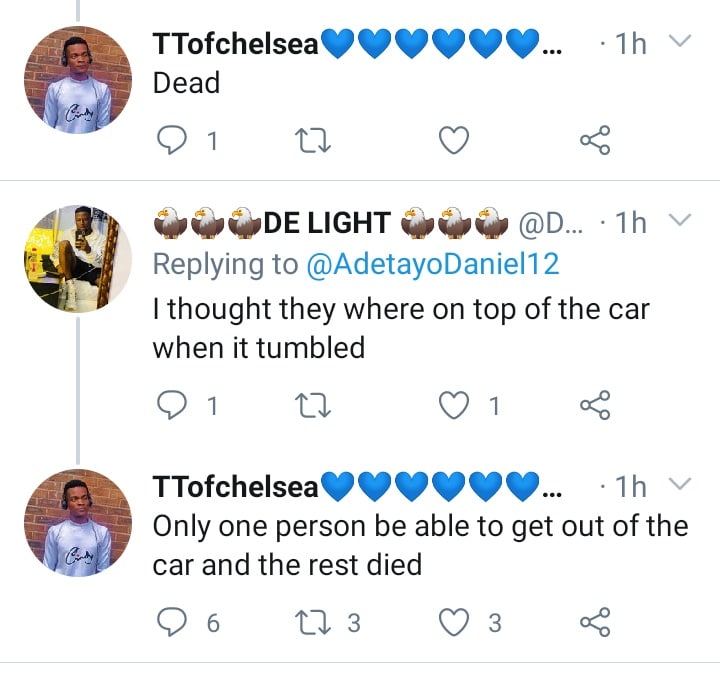Like the "Dead" tweet

pyautogui.click(x=454, y=142)
